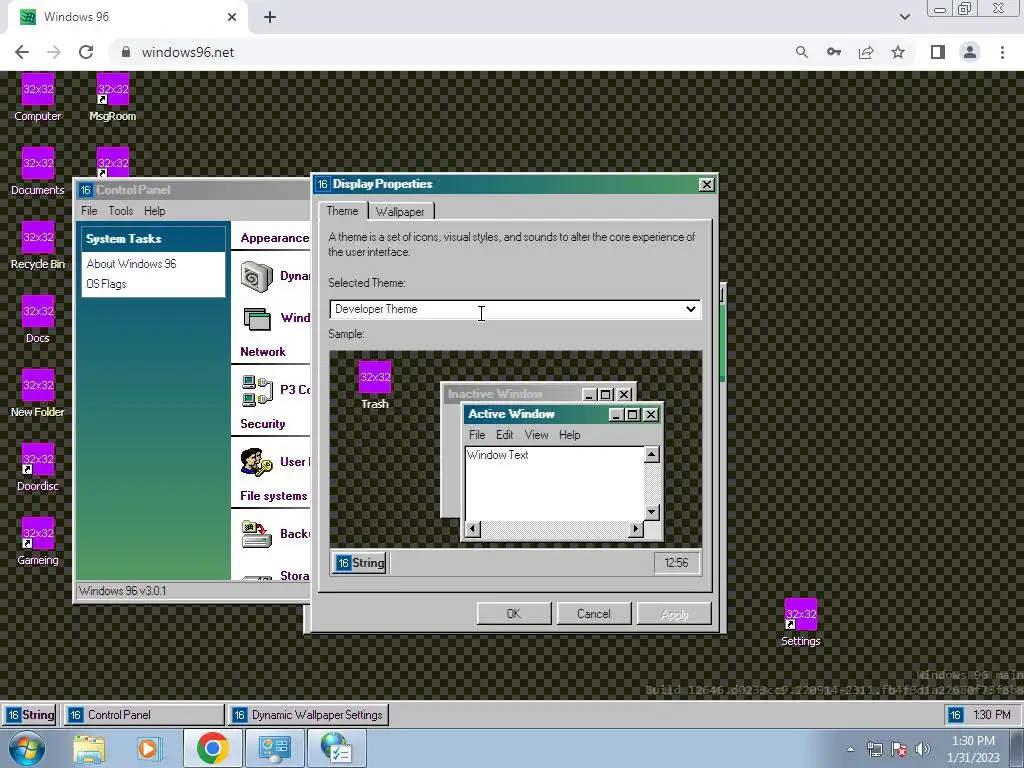The width and height of the screenshot is (1024, 768).
Task: Open the Selected Theme dropdown
Action: point(515,309)
